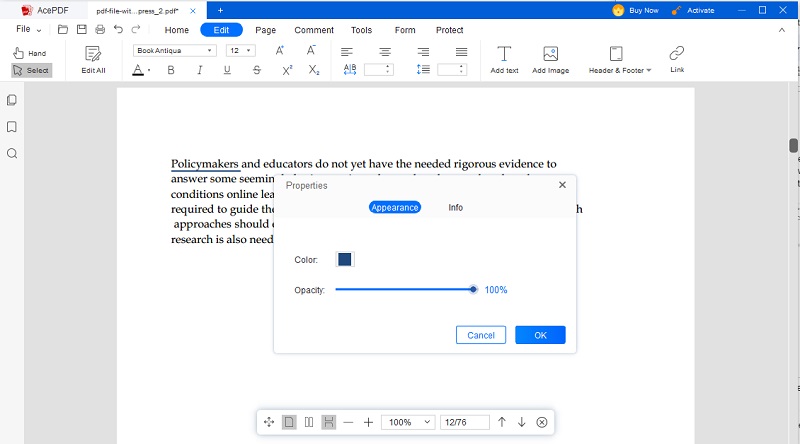This screenshot has height=444, width=800.
Task: Open new tab with plus button
Action: tap(220, 10)
